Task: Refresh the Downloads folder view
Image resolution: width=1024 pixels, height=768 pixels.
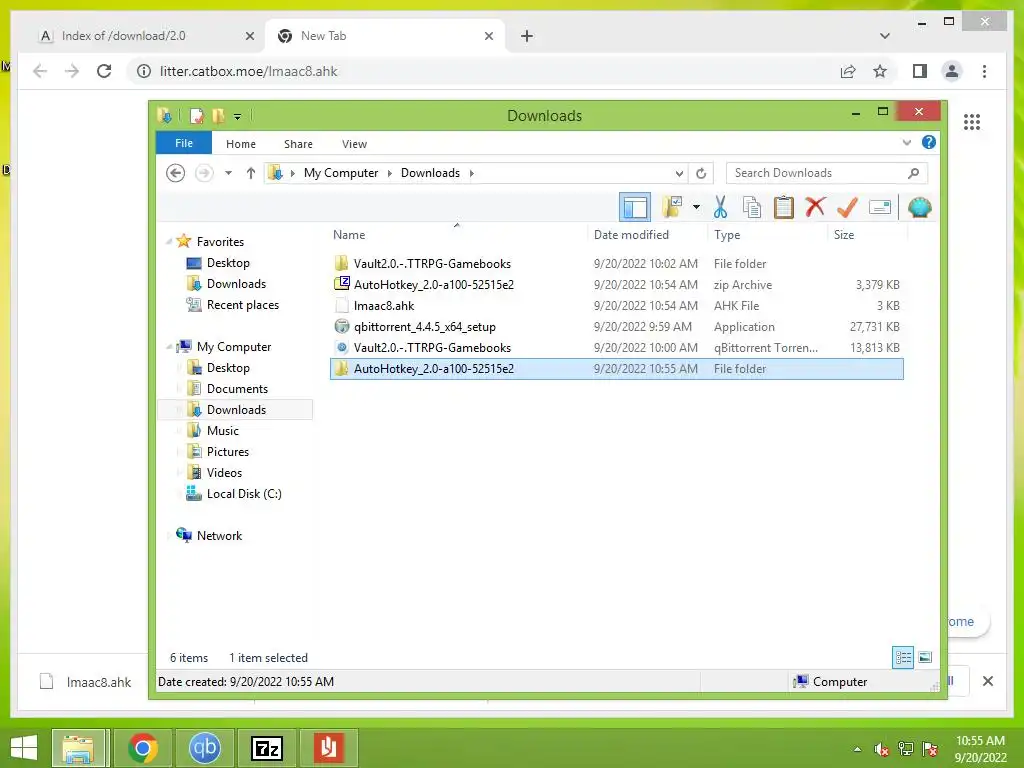Action: click(701, 173)
